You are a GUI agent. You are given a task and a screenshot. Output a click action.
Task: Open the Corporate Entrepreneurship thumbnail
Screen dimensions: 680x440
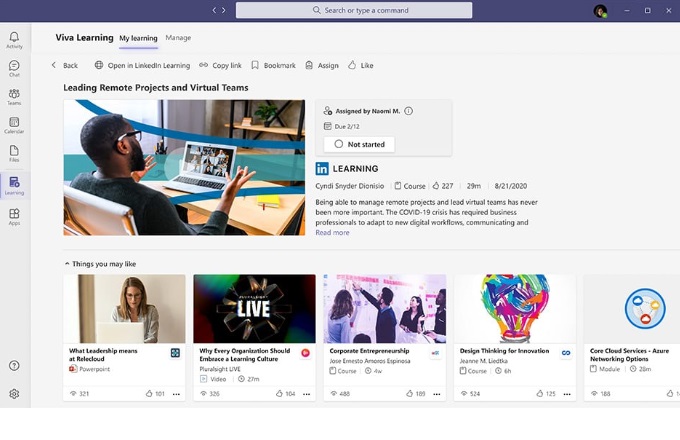385,309
